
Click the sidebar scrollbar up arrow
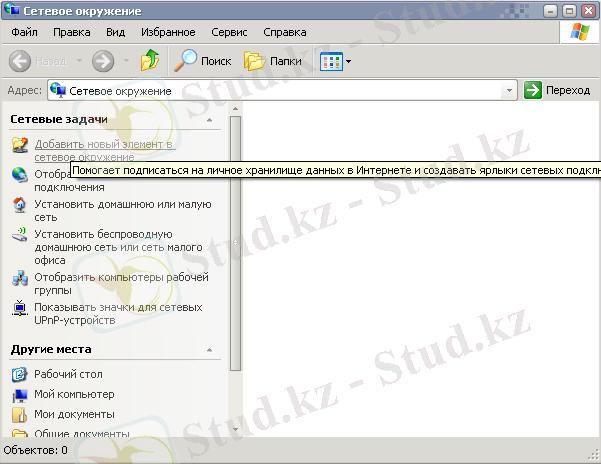(235, 109)
